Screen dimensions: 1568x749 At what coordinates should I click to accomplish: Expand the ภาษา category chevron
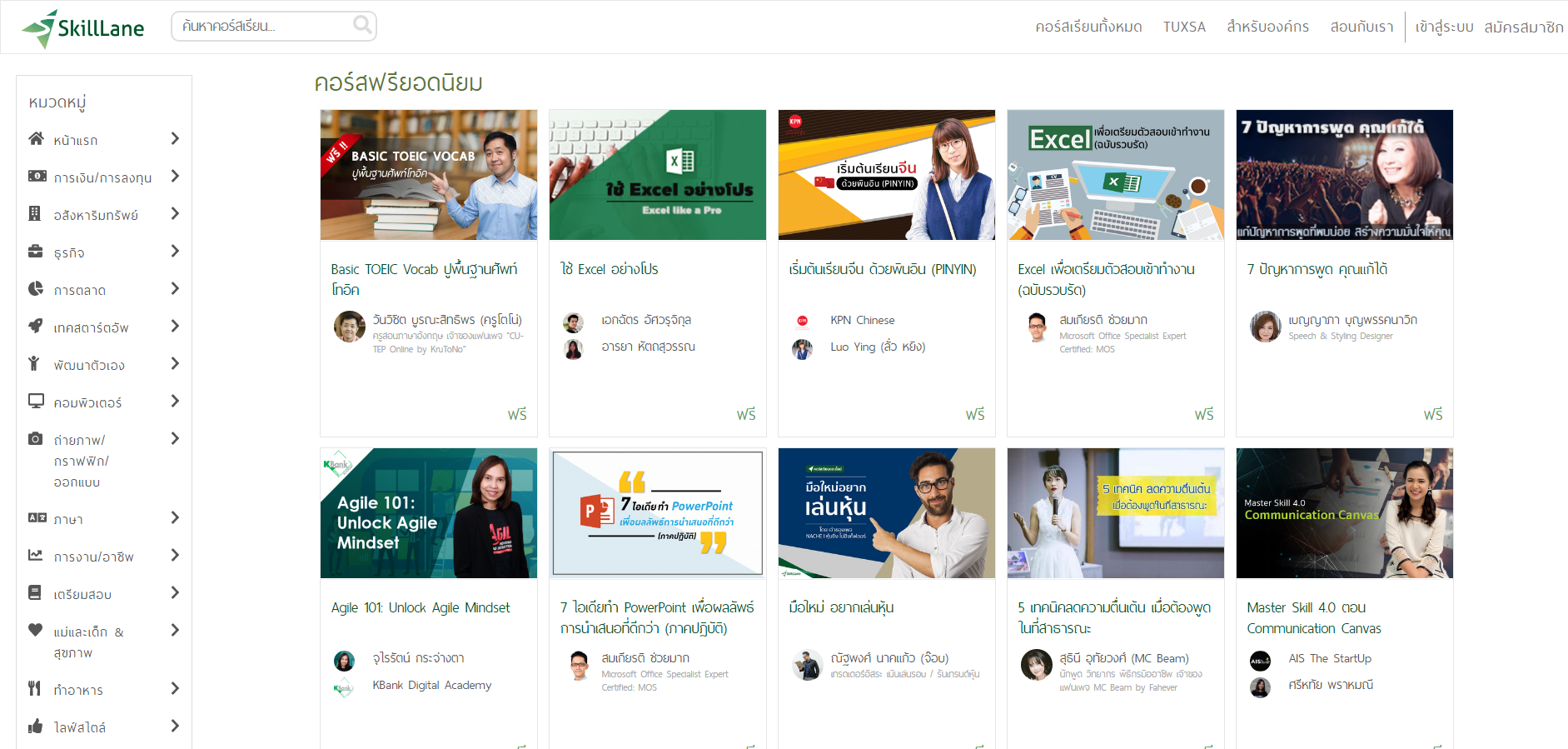[175, 517]
